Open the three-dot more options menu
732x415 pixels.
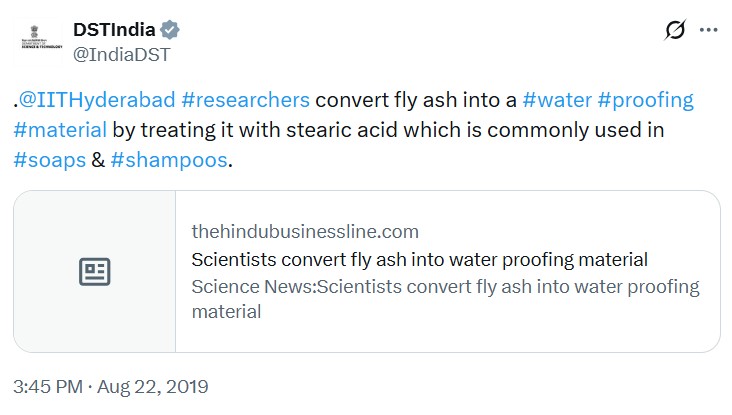pos(709,30)
